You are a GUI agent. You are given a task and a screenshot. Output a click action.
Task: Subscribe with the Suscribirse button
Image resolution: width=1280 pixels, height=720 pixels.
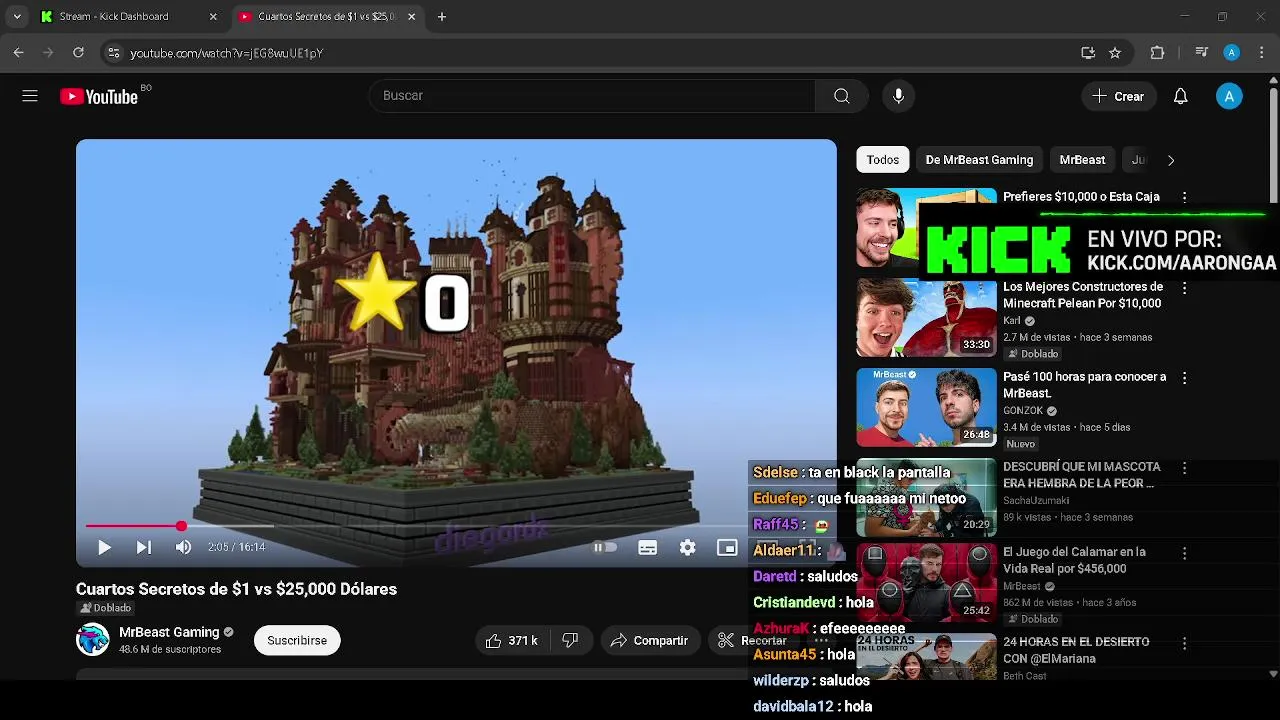(x=297, y=640)
